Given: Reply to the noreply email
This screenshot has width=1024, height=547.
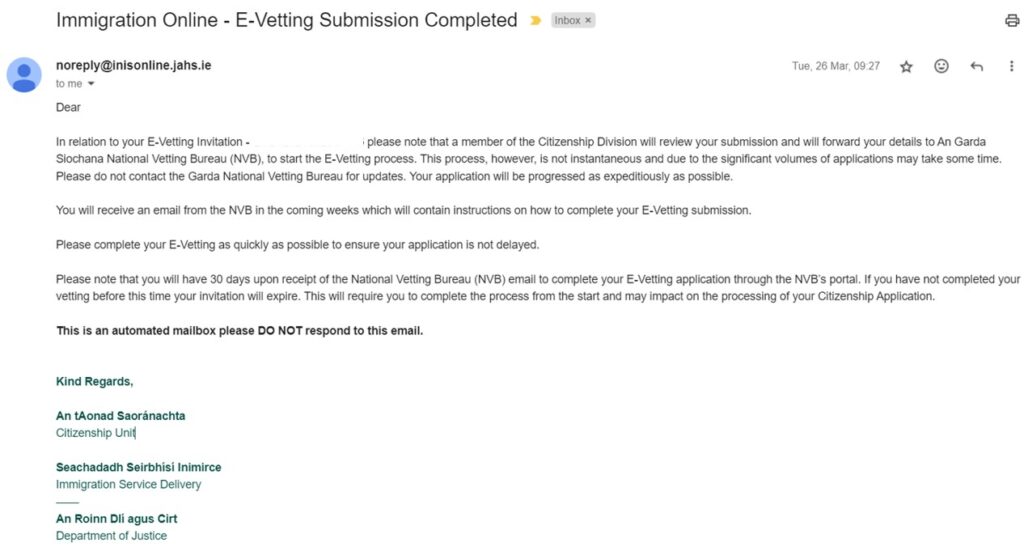Looking at the screenshot, I should (x=976, y=66).
